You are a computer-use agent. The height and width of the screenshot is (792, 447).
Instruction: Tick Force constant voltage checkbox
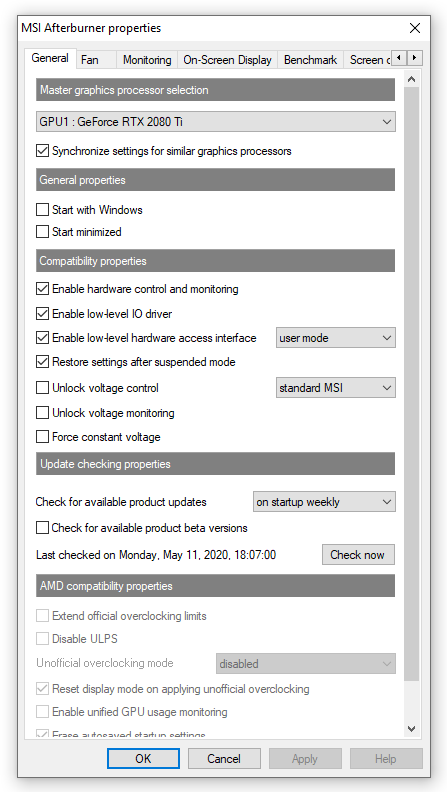42,437
